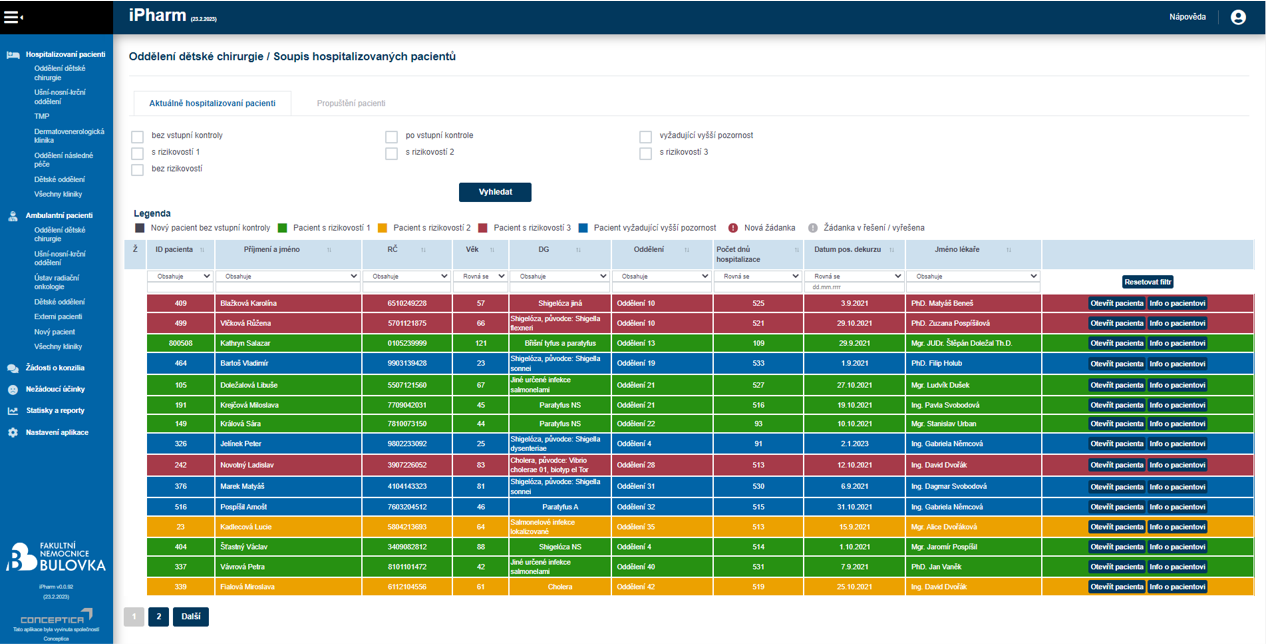The image size is (1266, 644).
Task: Open Nápověda in the top bar
Action: point(1188,17)
